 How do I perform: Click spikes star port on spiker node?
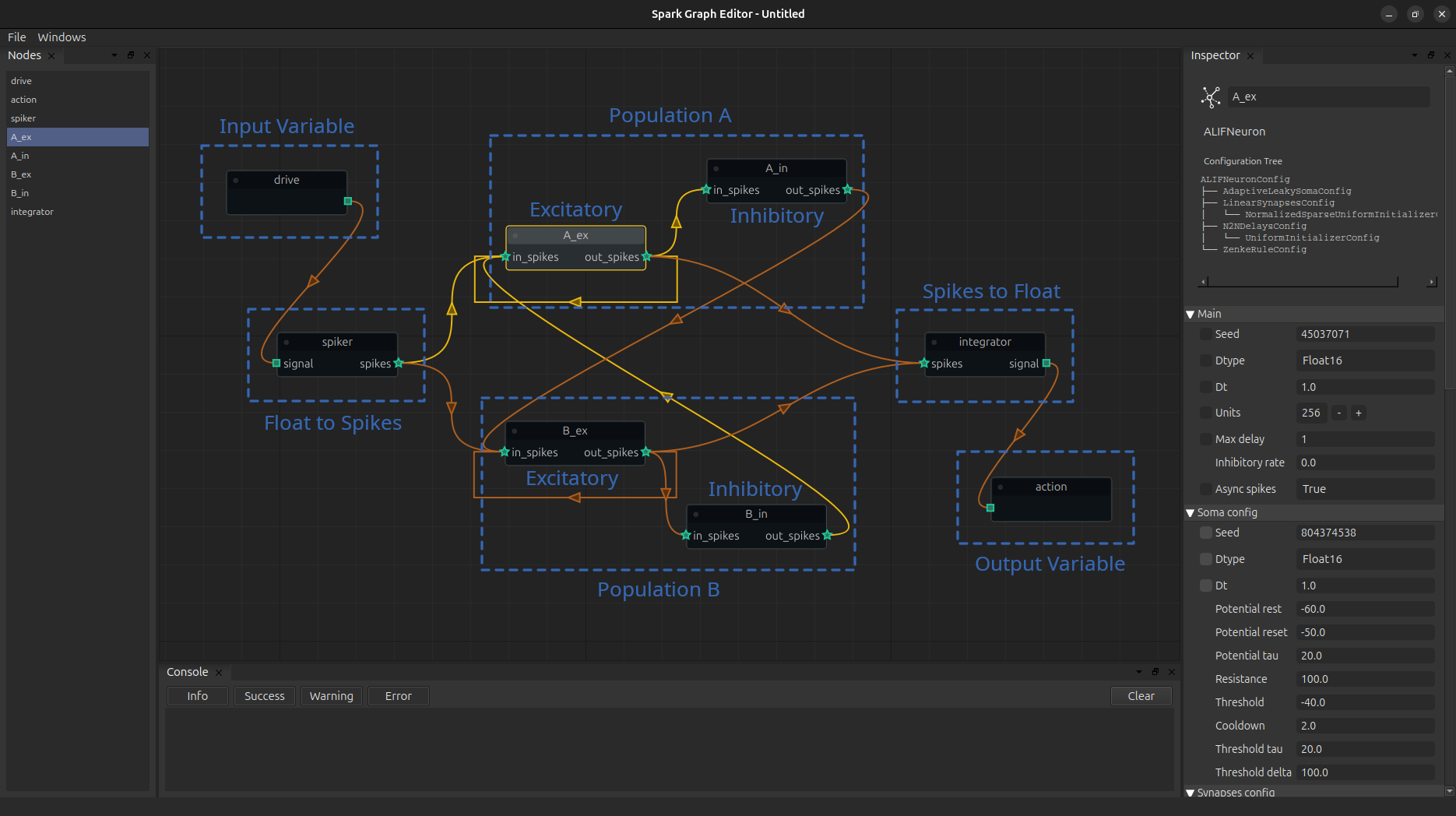399,363
